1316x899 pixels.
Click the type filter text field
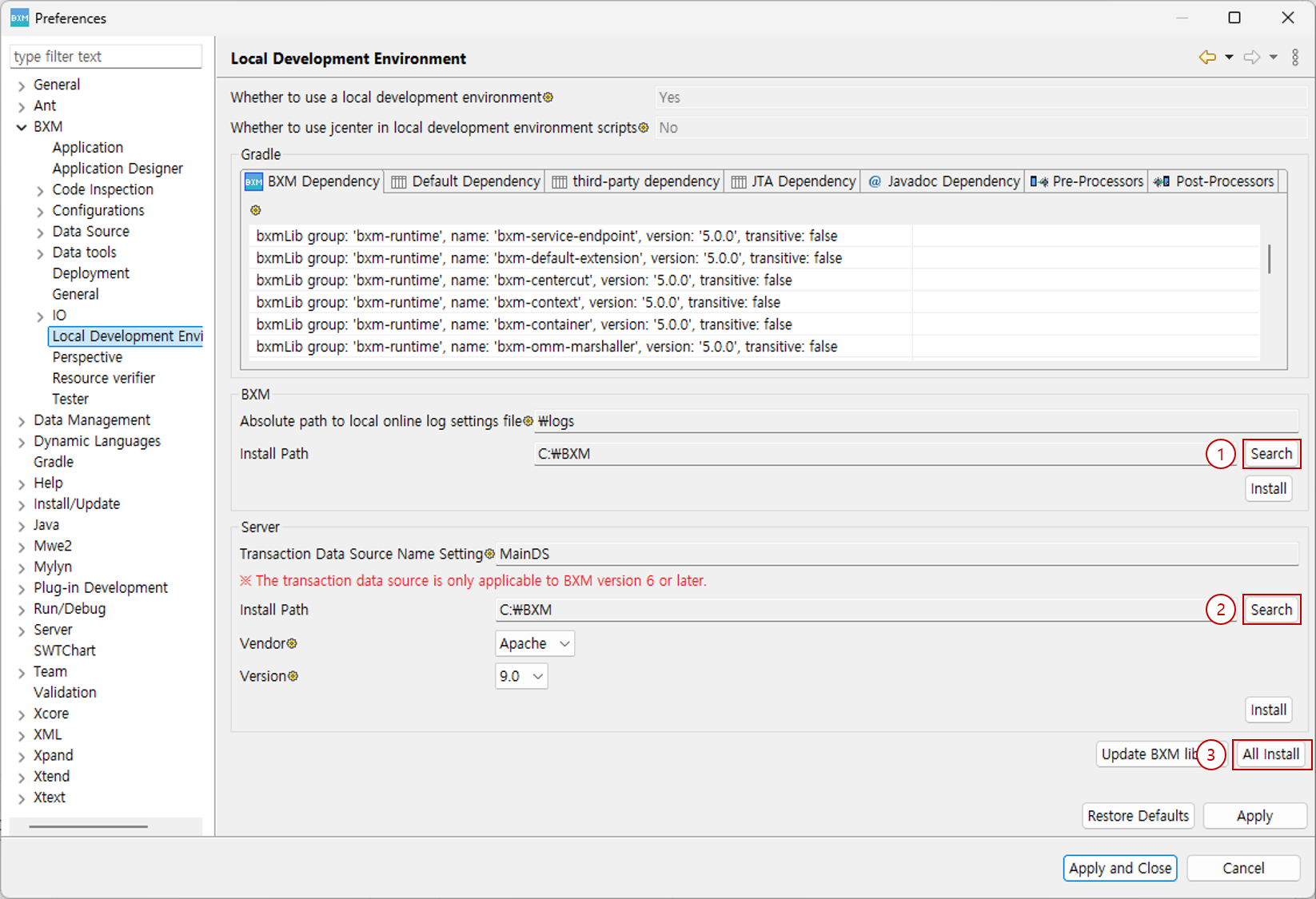[x=106, y=56]
